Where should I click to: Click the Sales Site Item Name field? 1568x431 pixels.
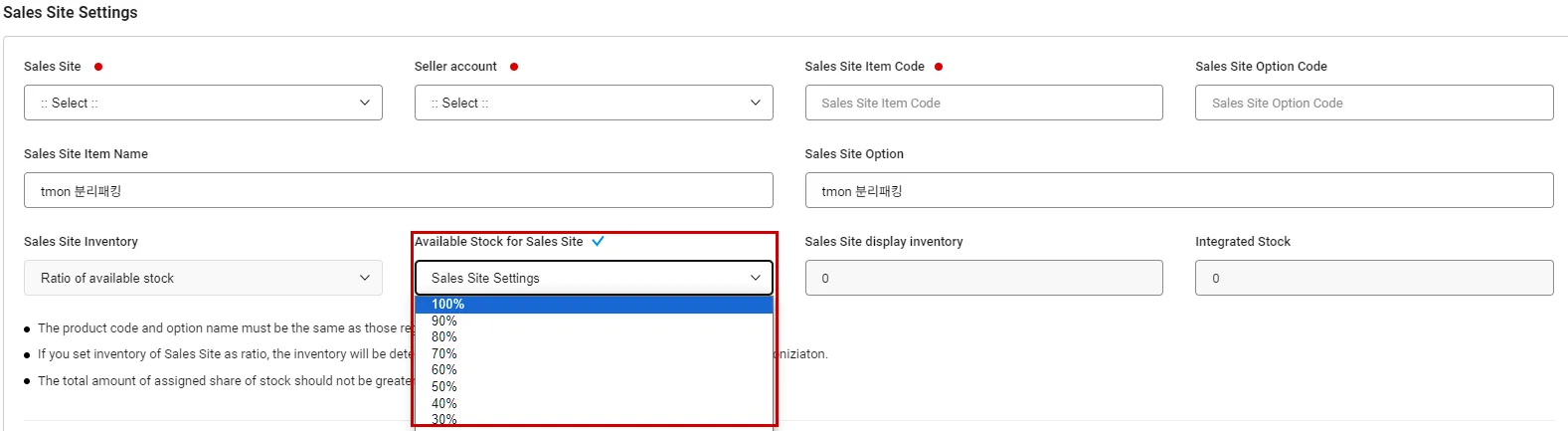pyautogui.click(x=398, y=190)
